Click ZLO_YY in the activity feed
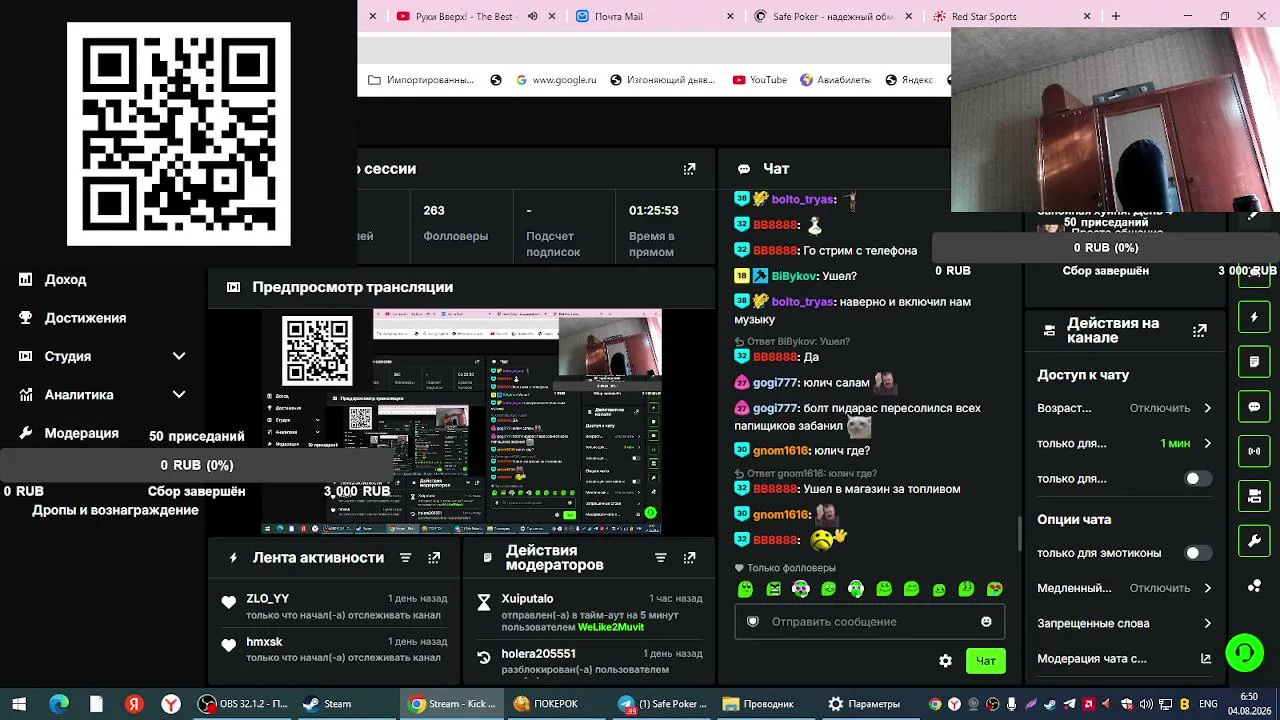The image size is (1280, 720). (268, 599)
